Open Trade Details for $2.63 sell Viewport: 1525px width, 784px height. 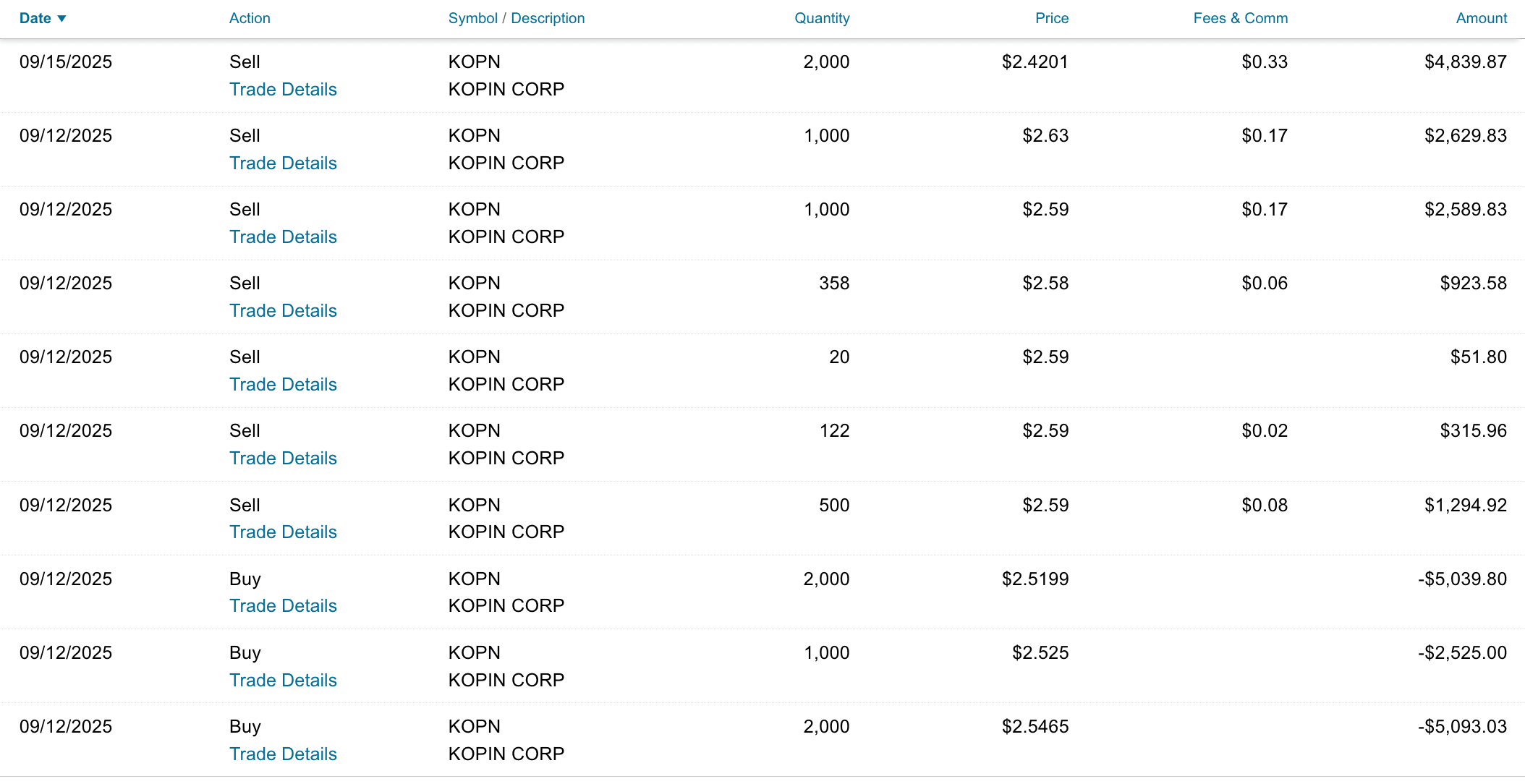pos(283,163)
